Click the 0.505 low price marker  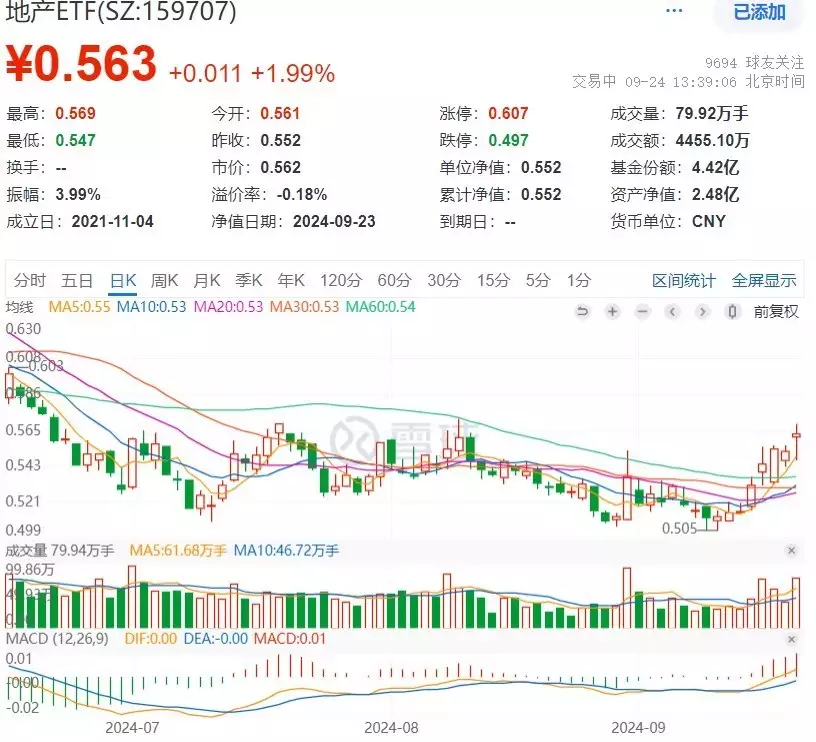[679, 529]
